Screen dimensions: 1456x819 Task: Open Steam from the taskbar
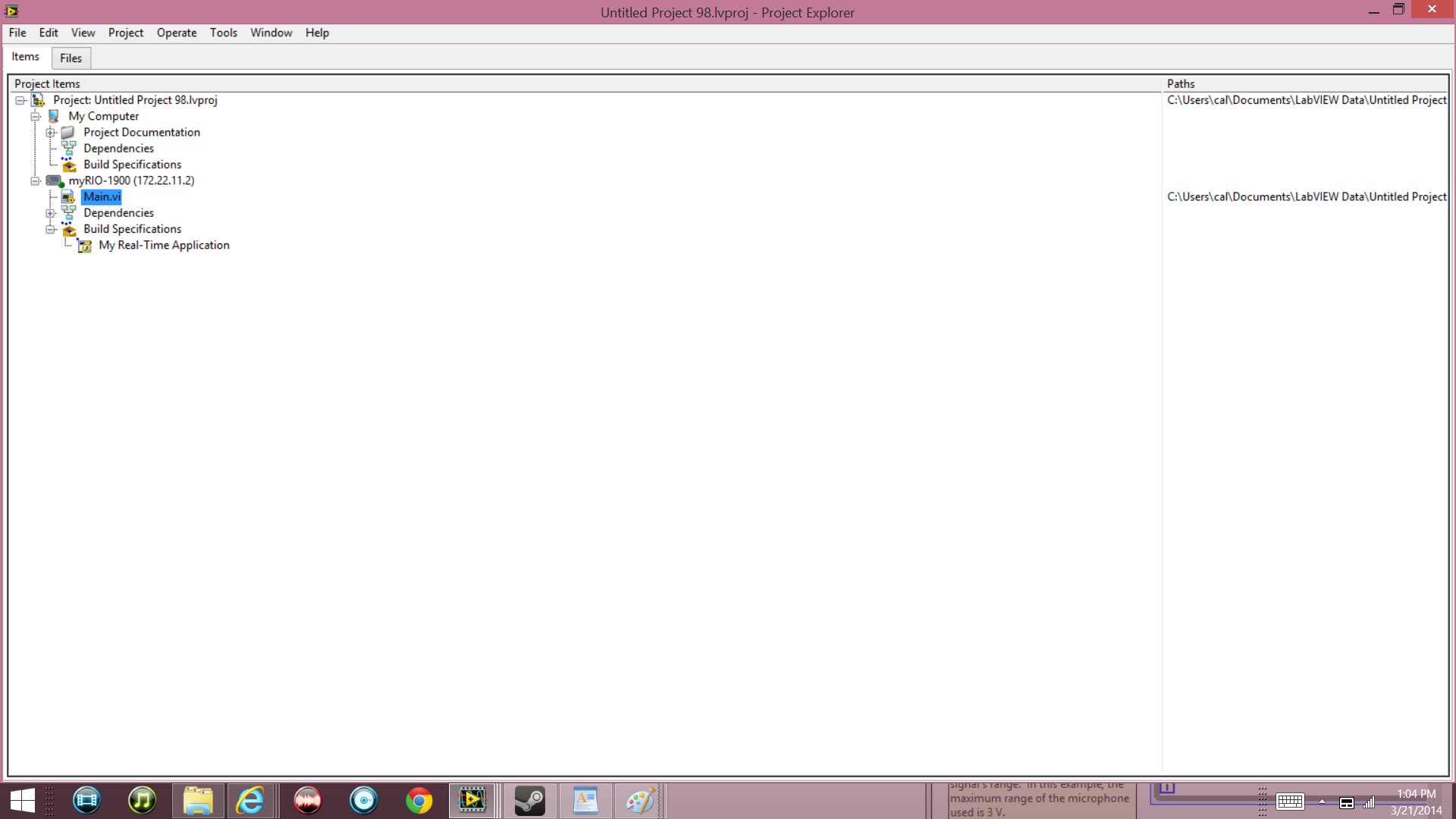click(529, 801)
